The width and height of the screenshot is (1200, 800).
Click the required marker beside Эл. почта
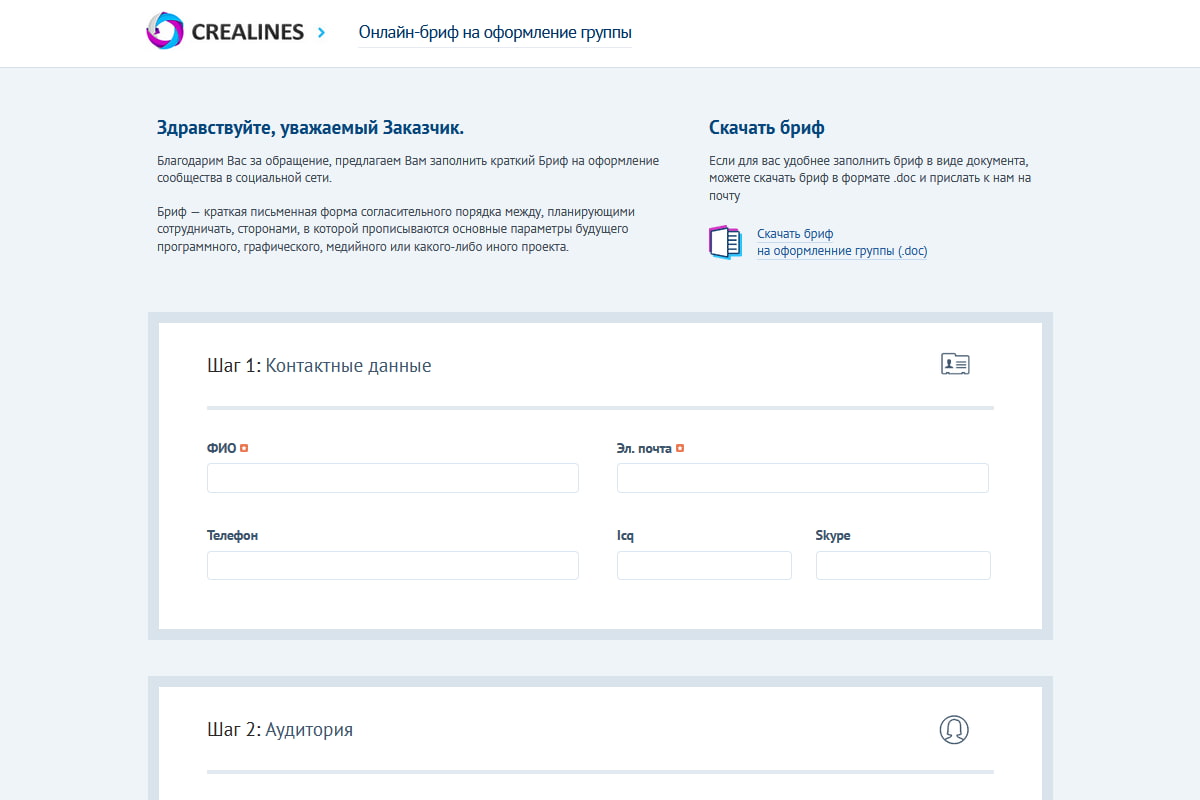point(680,448)
